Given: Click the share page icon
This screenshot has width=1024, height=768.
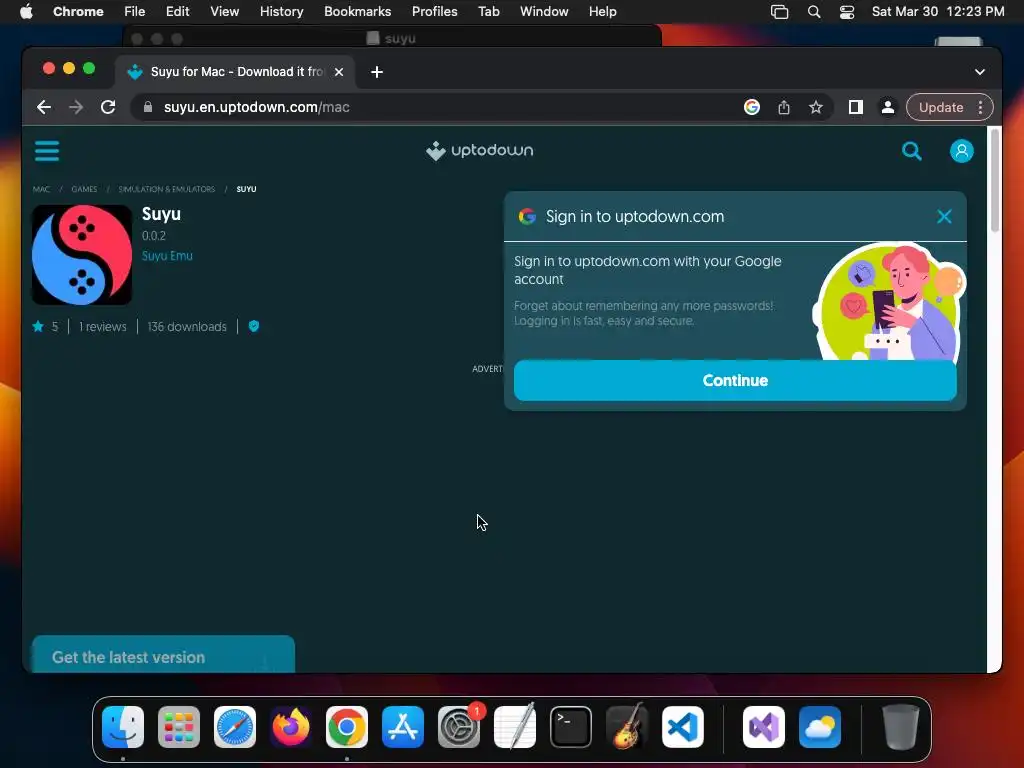Looking at the screenshot, I should pyautogui.click(x=784, y=107).
